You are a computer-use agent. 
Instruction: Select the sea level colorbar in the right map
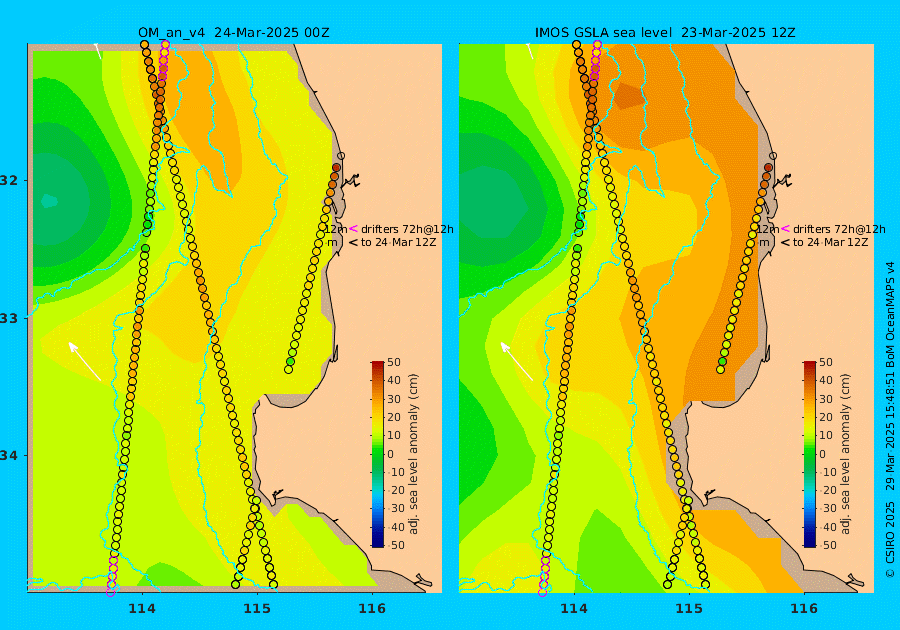coord(809,454)
